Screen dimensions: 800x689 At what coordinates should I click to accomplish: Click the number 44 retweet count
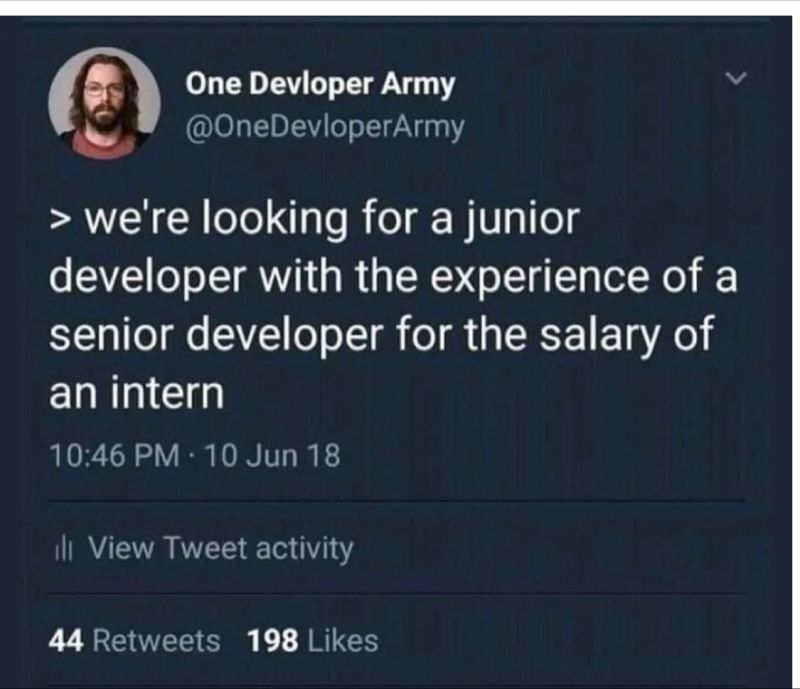point(66,640)
